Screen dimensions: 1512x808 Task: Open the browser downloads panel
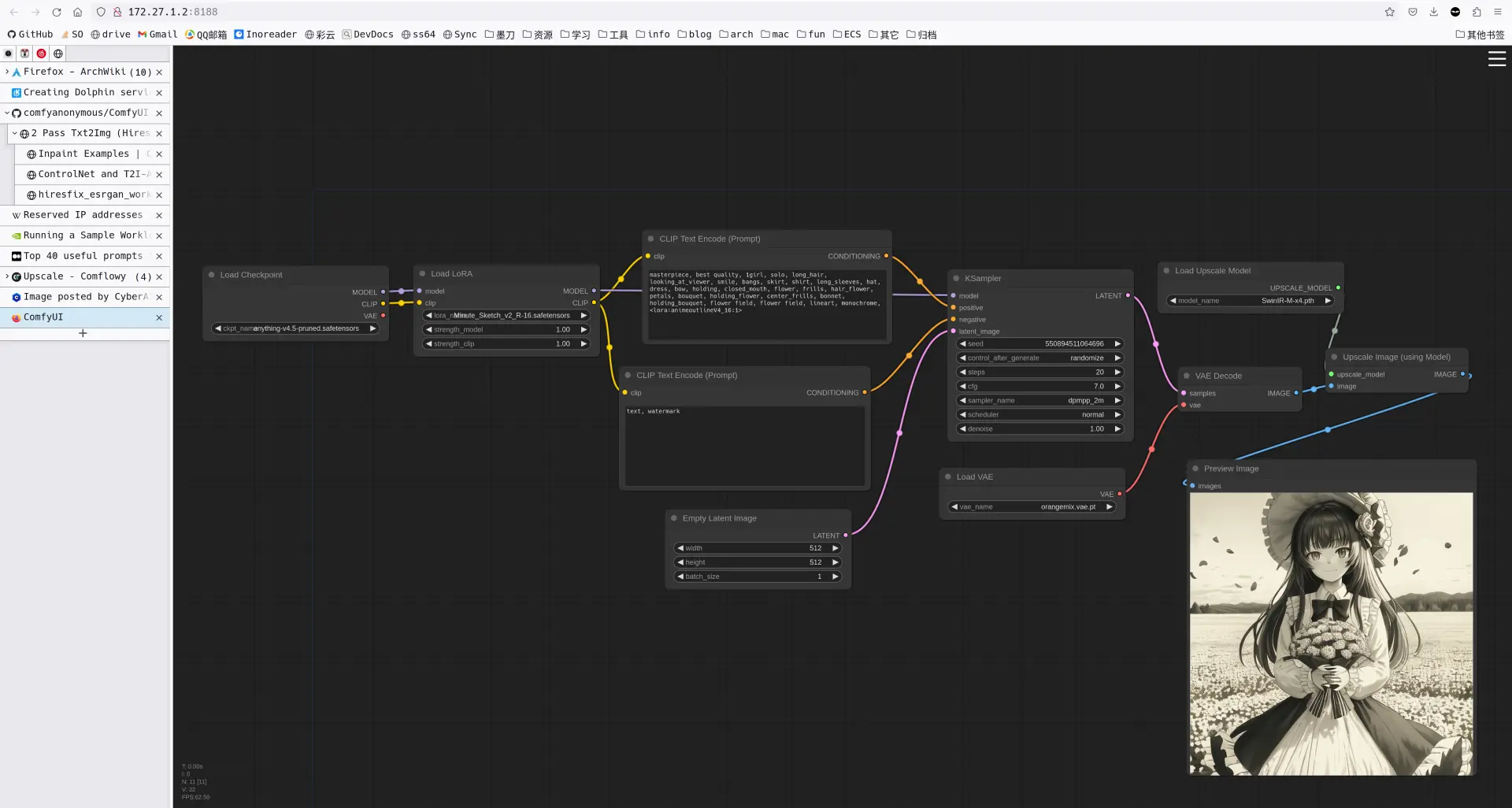1433,12
